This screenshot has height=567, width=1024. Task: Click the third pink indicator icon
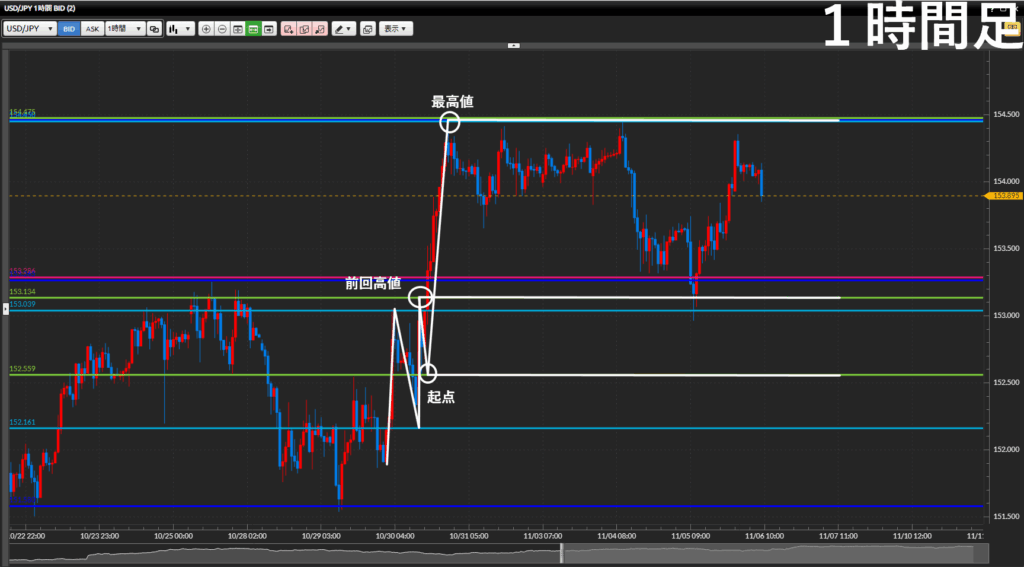click(320, 29)
